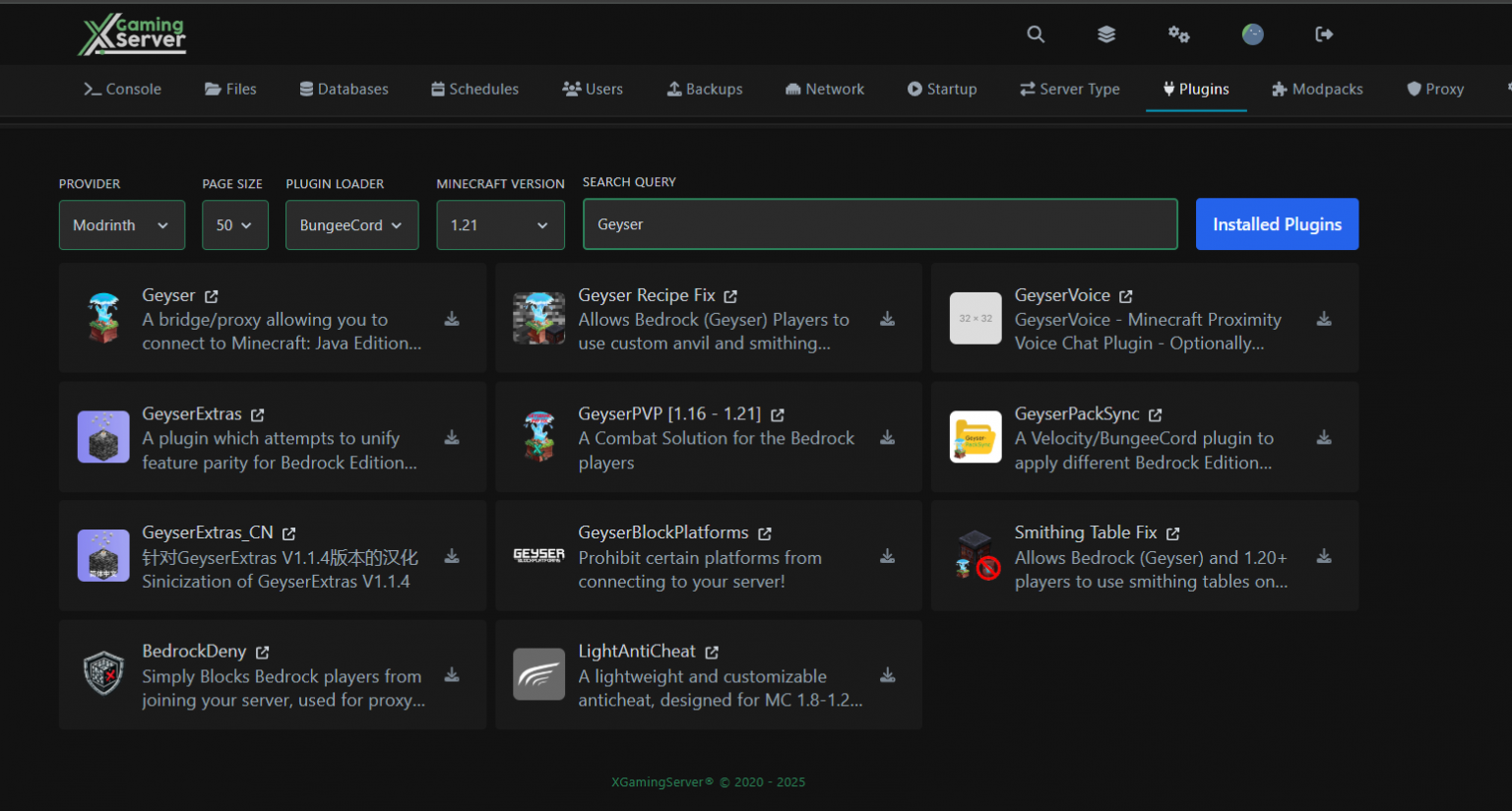Download the LightAntiCheat plugin
Viewport: 1512px width, 811px height.
coord(888,675)
